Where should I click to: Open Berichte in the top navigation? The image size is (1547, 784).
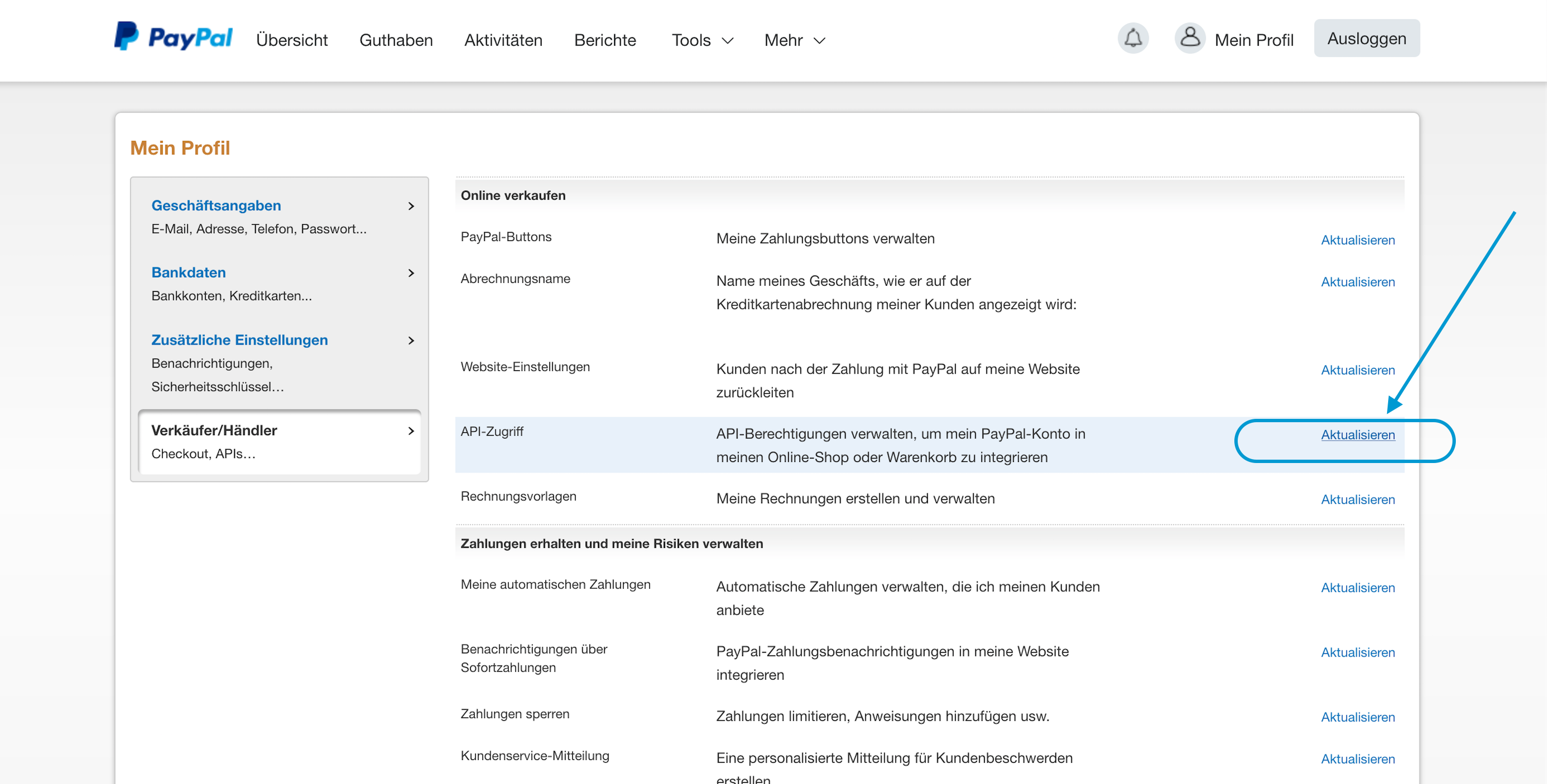click(604, 40)
